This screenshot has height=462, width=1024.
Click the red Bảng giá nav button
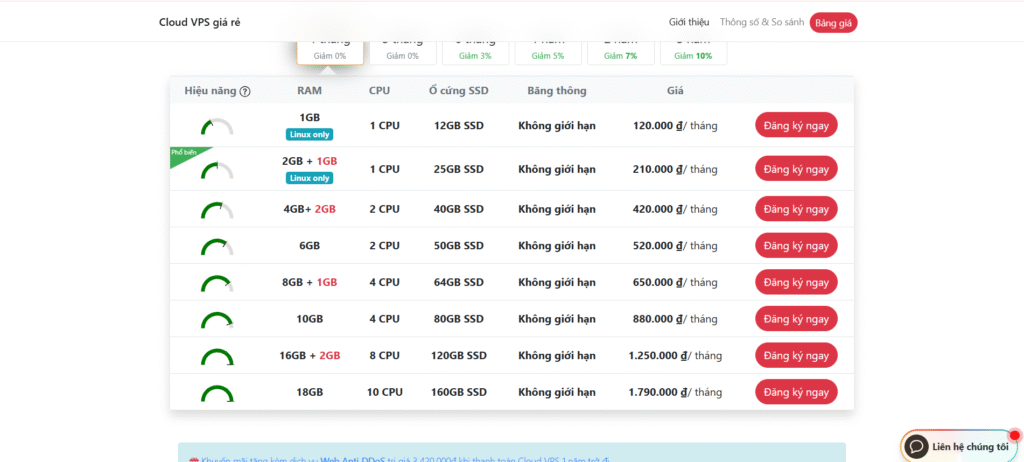833,22
